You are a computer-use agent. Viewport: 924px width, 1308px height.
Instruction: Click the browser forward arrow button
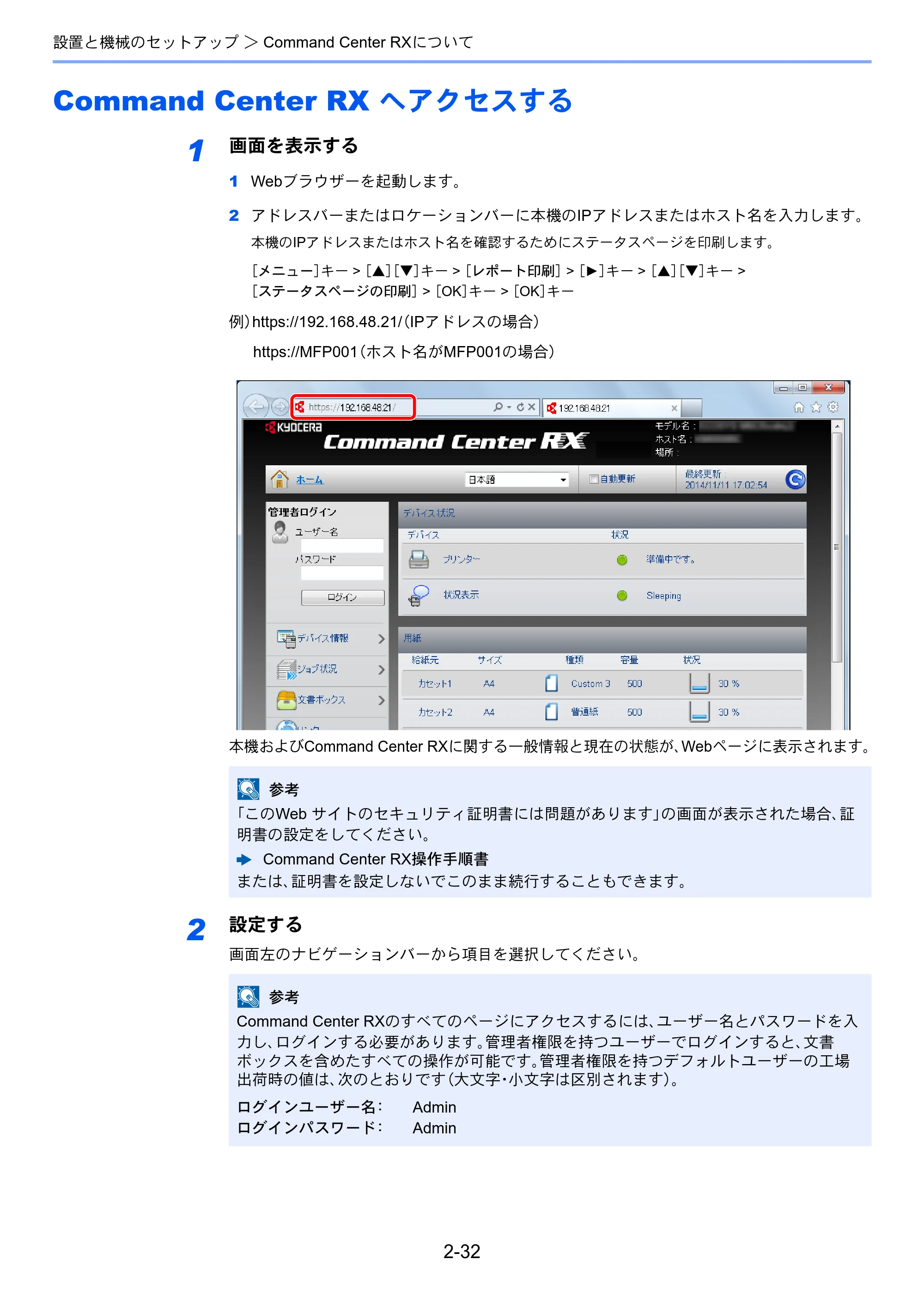click(280, 407)
